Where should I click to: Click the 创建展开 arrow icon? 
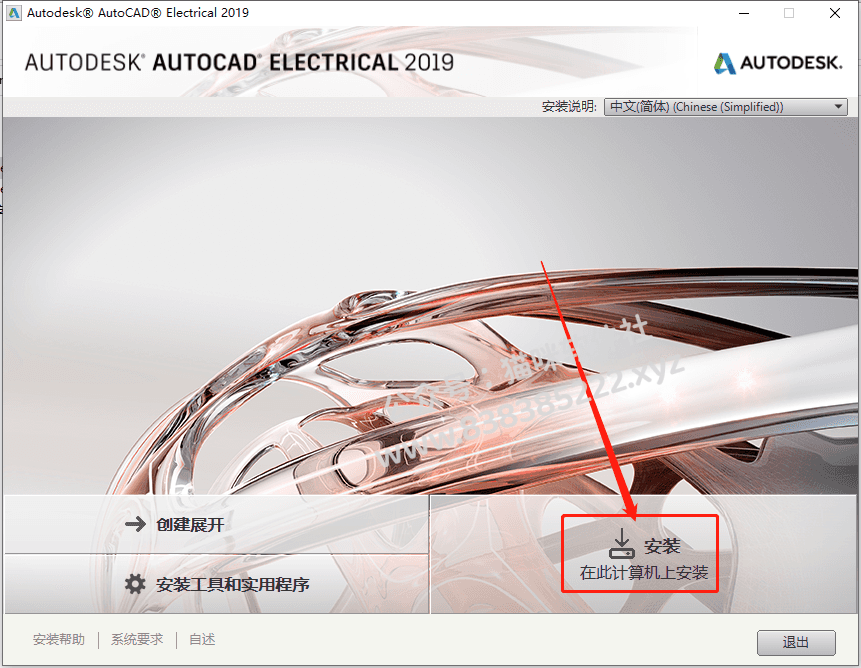[135, 524]
